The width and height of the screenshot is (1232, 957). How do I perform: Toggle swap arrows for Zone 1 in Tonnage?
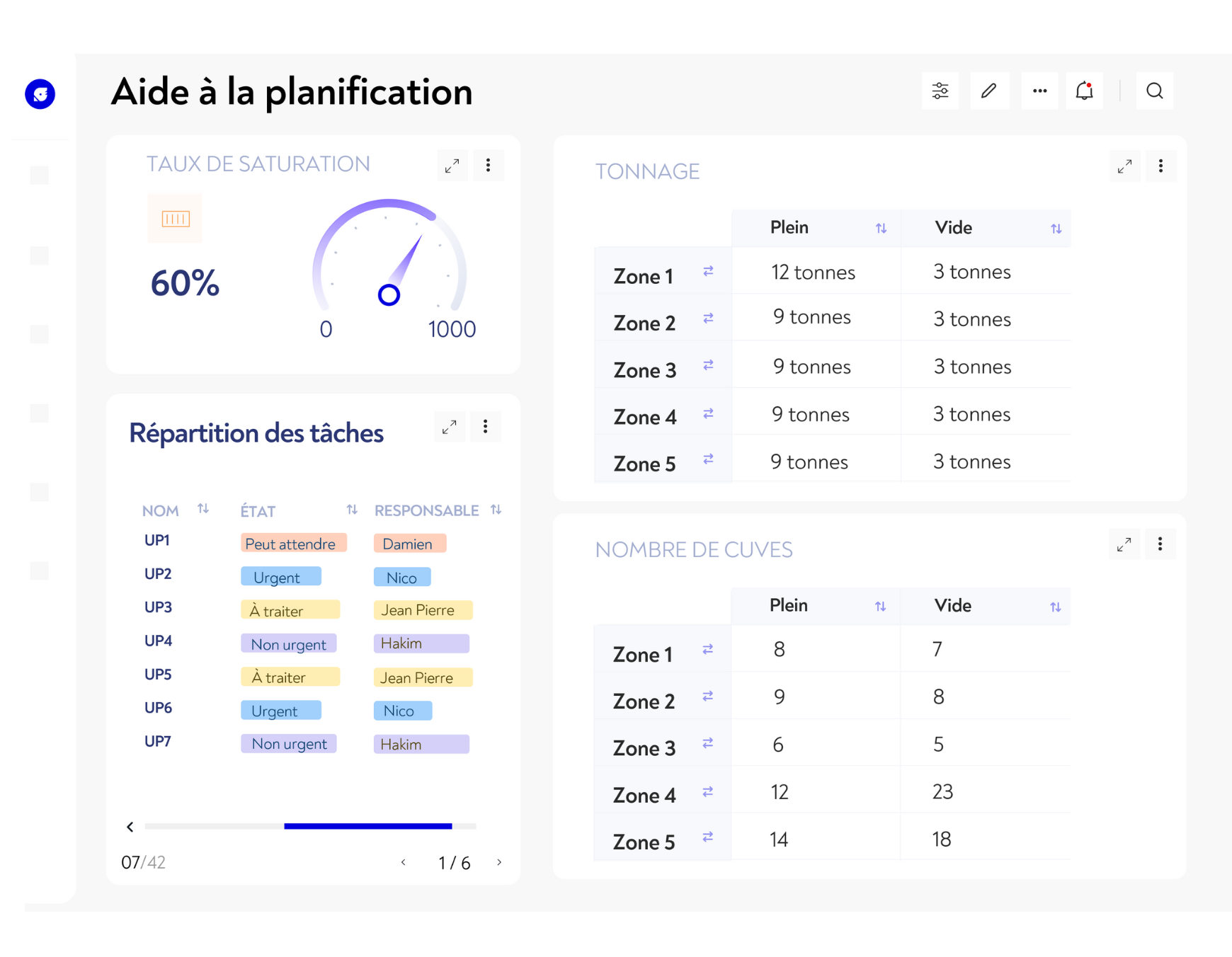pyautogui.click(x=708, y=271)
